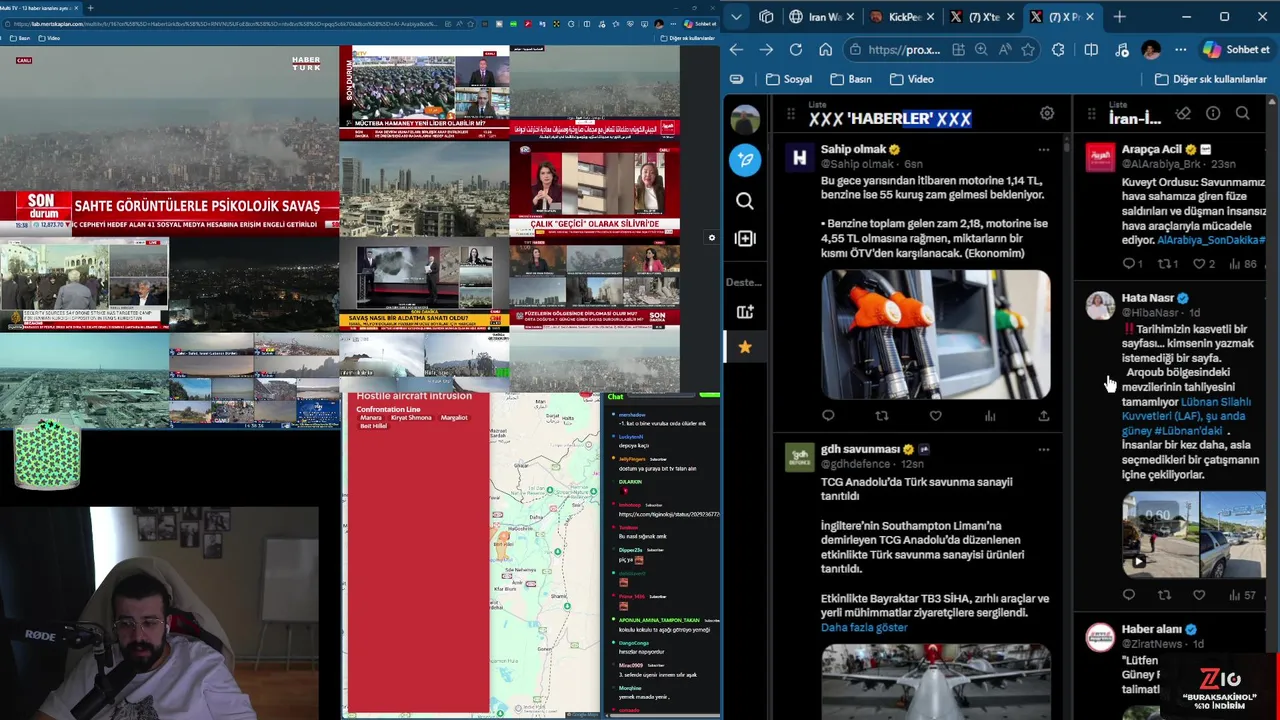This screenshot has height=720, width=1280.
Task: Click Daha fazla göster link
Action: tap(864, 628)
